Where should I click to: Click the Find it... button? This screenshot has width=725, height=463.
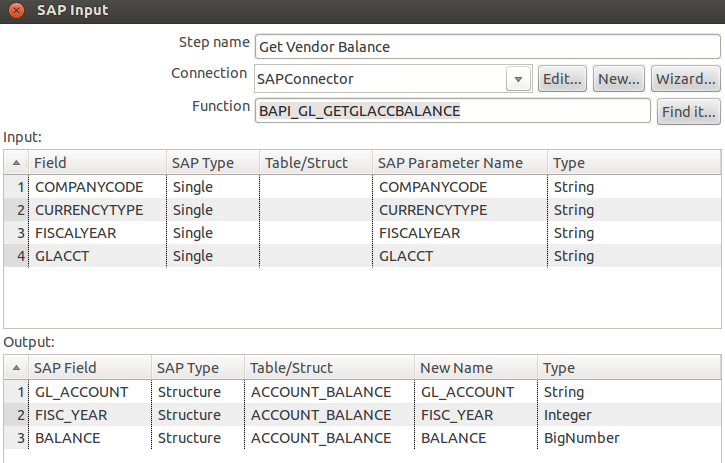pyautogui.click(x=689, y=111)
